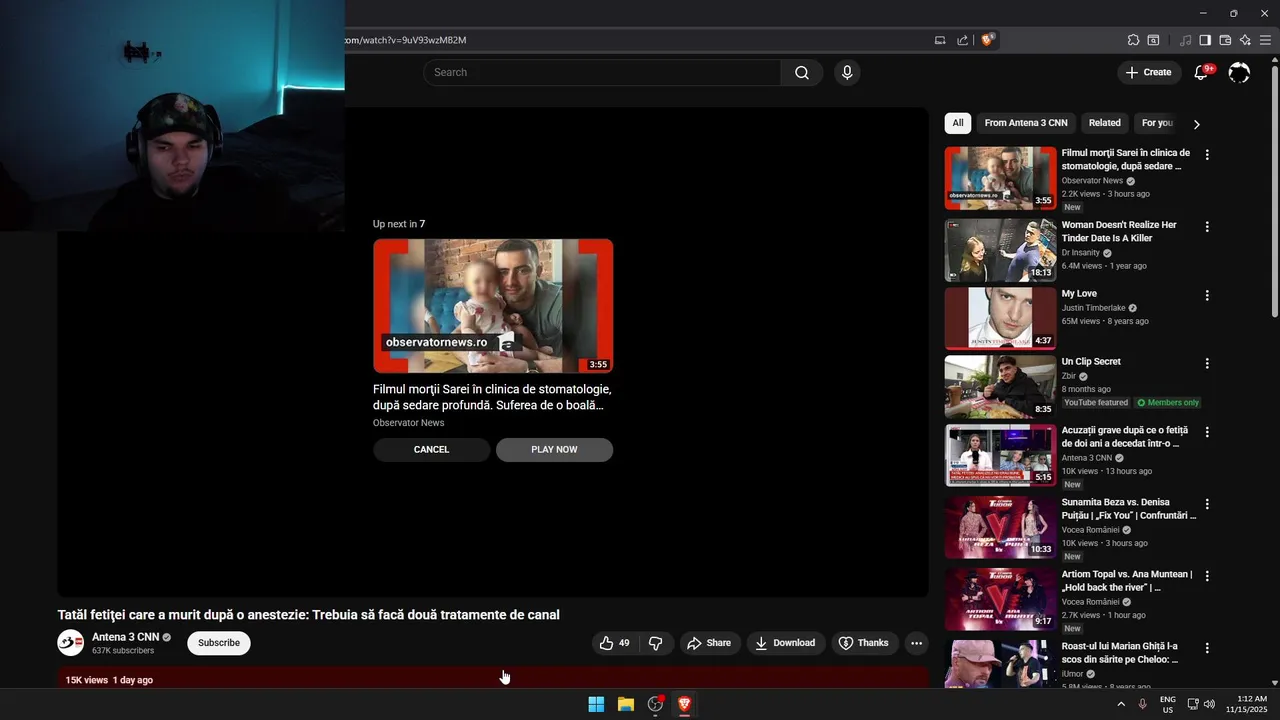Image resolution: width=1280 pixels, height=720 pixels.
Task: Open menu for My Love video
Action: pos(1207,296)
